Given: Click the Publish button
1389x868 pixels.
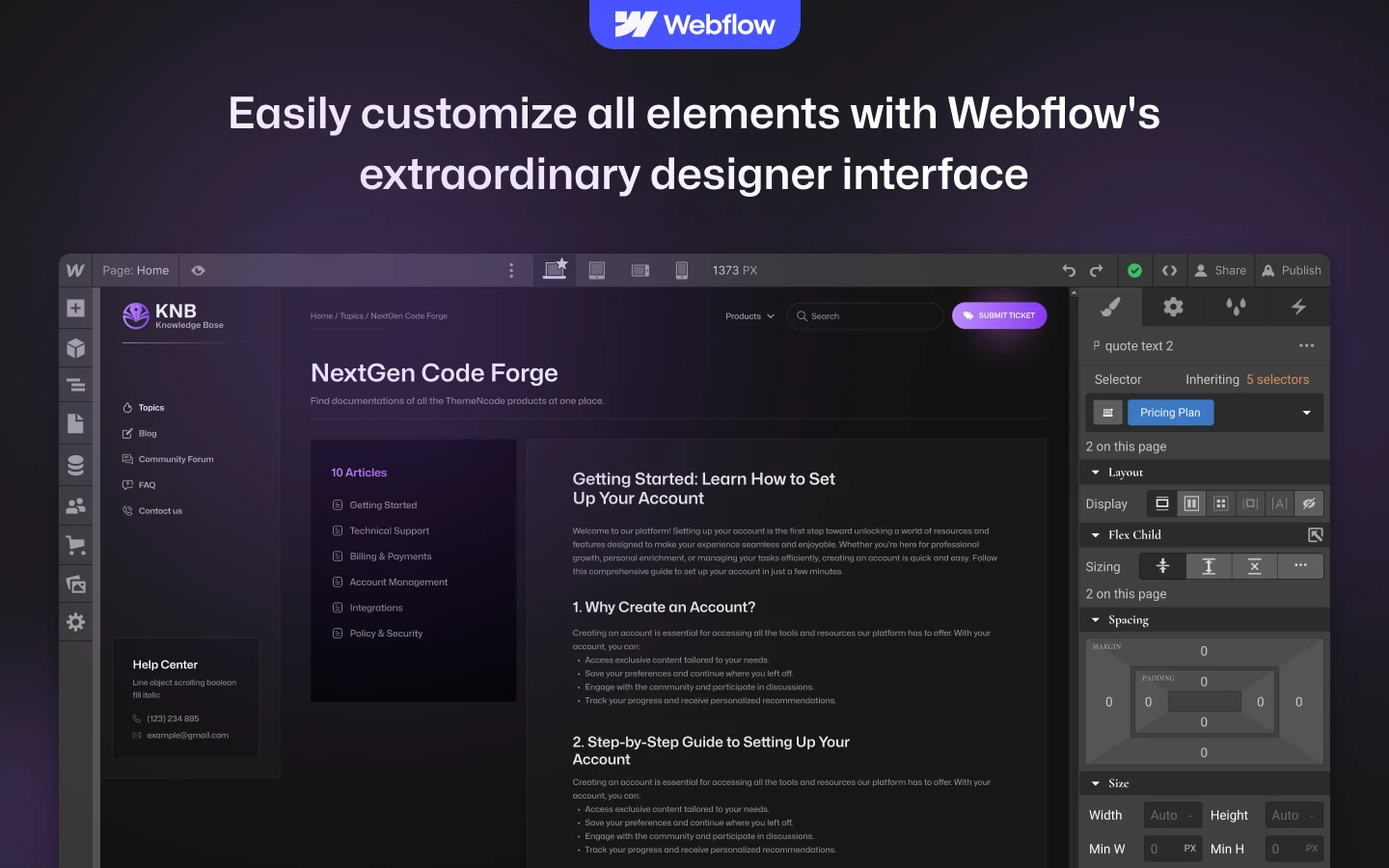Looking at the screenshot, I should coord(1292,271).
